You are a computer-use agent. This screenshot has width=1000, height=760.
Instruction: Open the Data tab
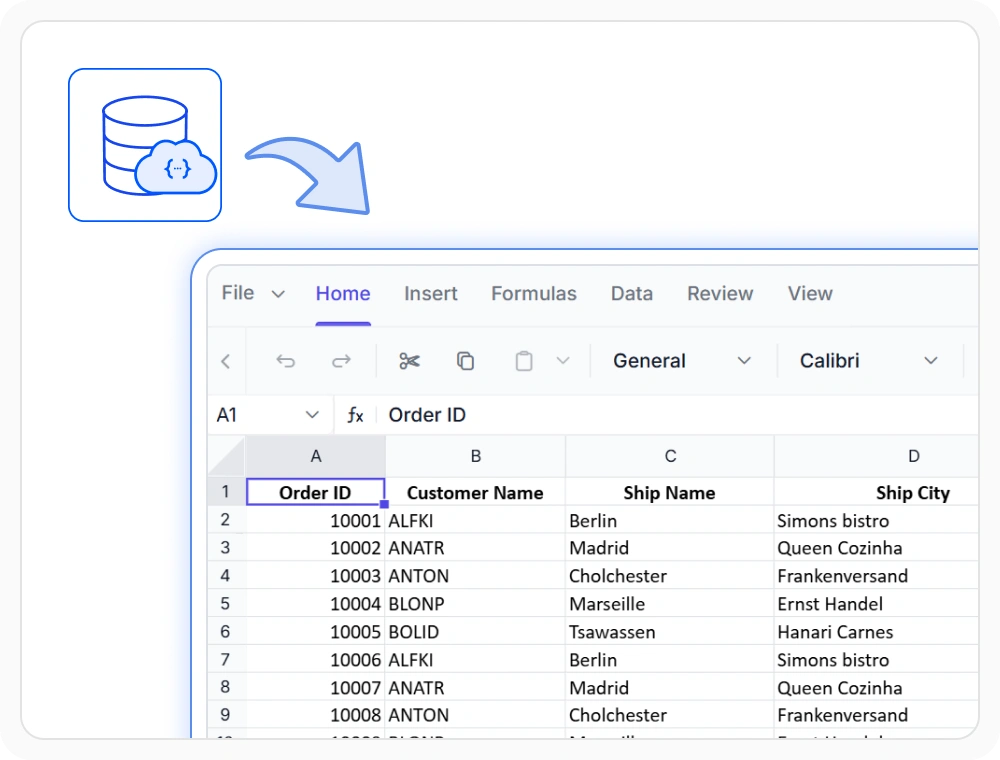pyautogui.click(x=632, y=293)
